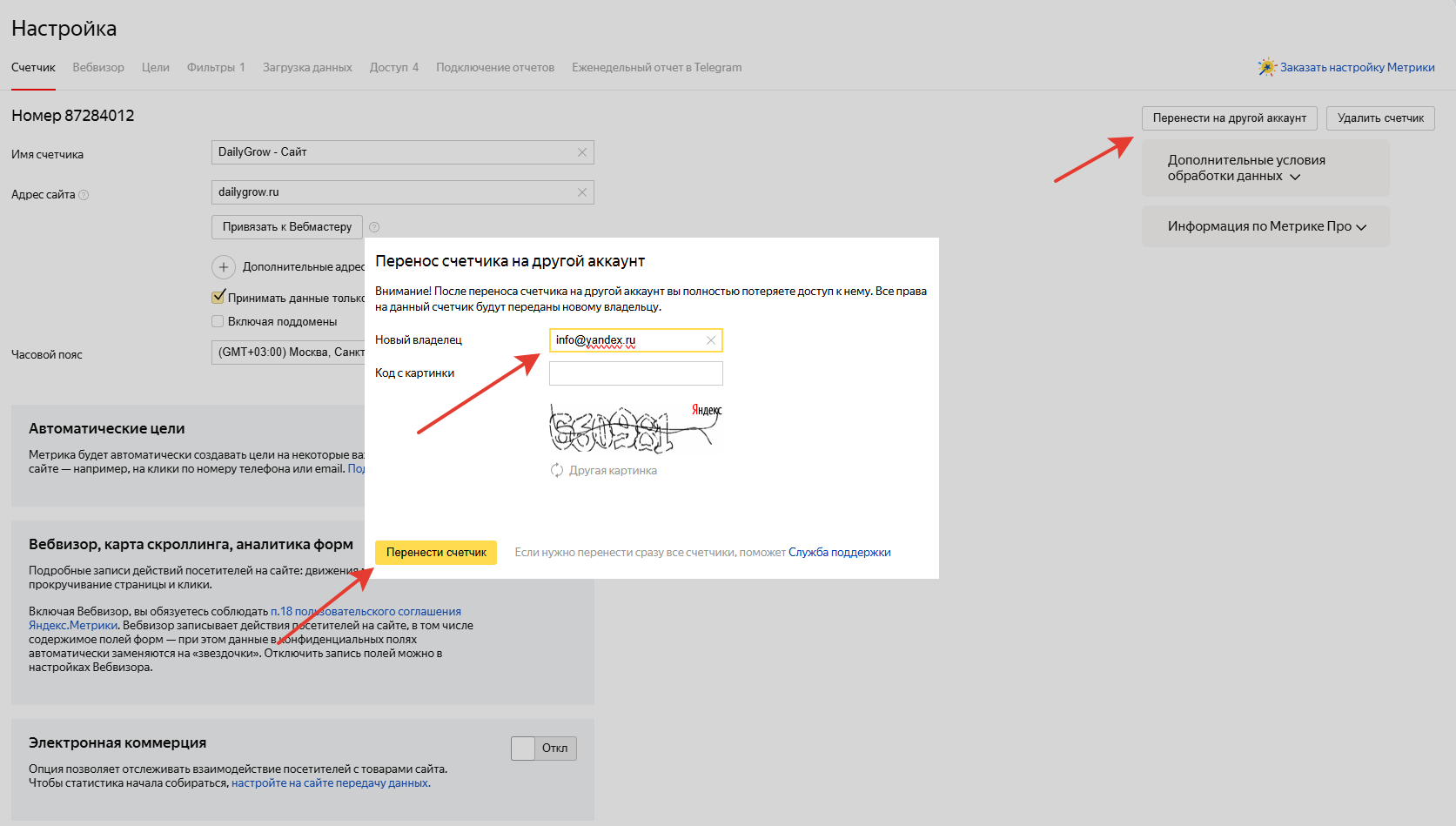Open the Загрузка данных tab
The image size is (1456, 826).
[307, 68]
